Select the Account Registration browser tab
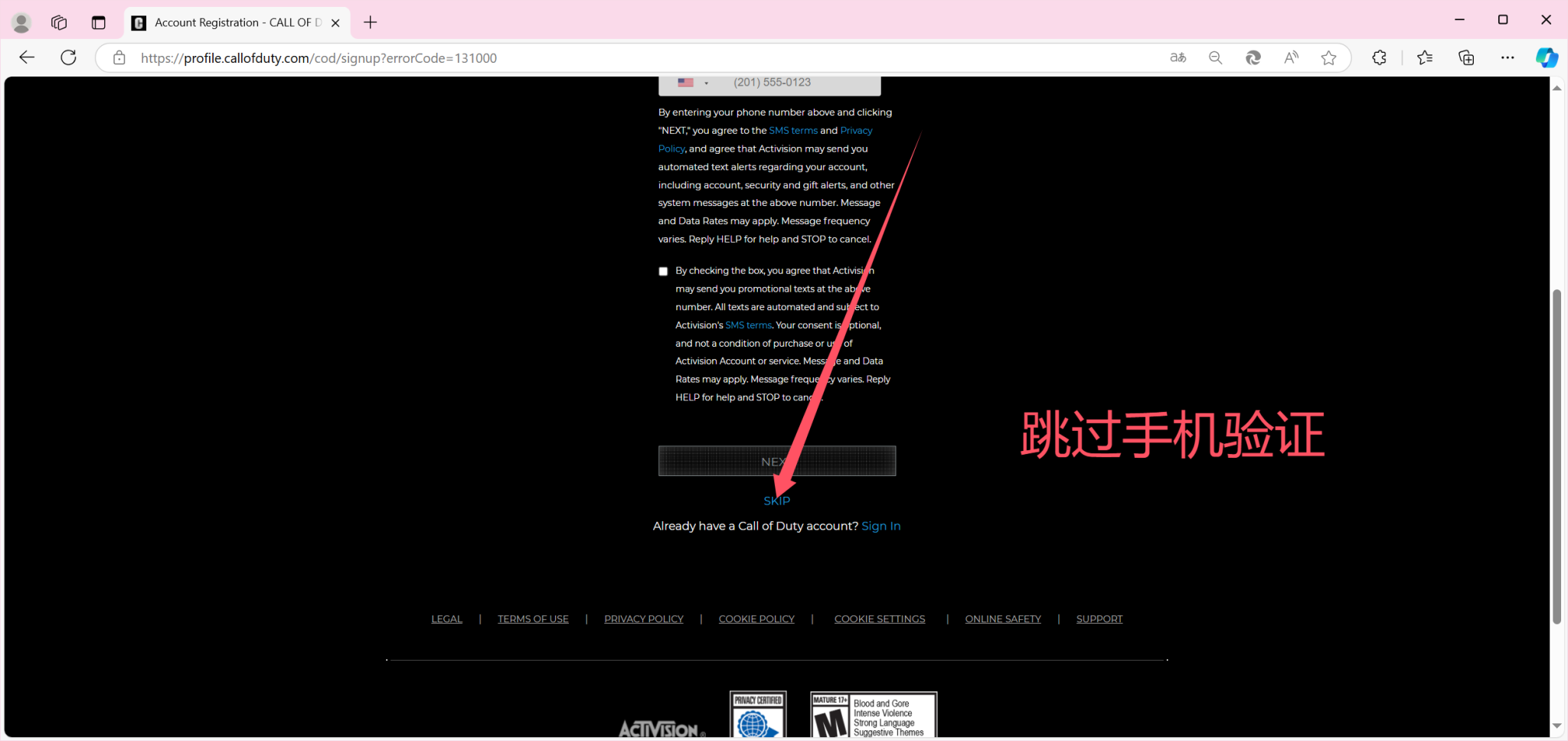Viewport: 1568px width, 741px height. [x=230, y=22]
